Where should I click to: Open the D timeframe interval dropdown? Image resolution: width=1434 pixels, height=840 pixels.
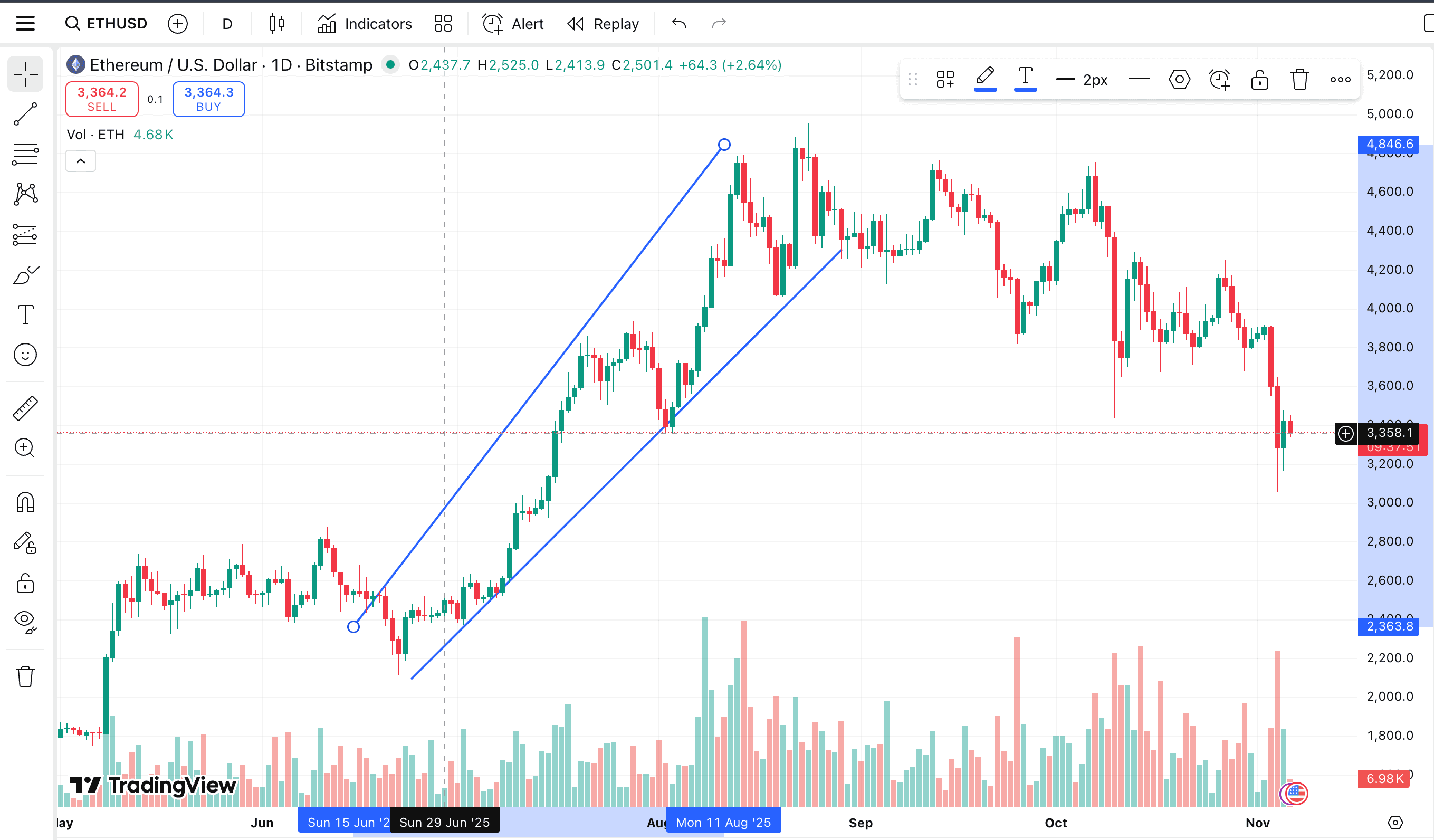(x=227, y=24)
